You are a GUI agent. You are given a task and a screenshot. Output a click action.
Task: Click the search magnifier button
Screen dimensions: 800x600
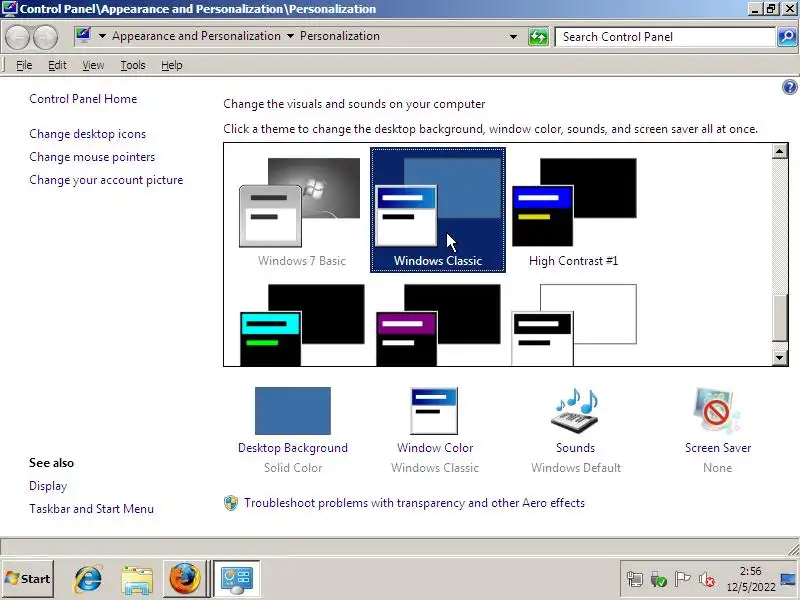(787, 37)
